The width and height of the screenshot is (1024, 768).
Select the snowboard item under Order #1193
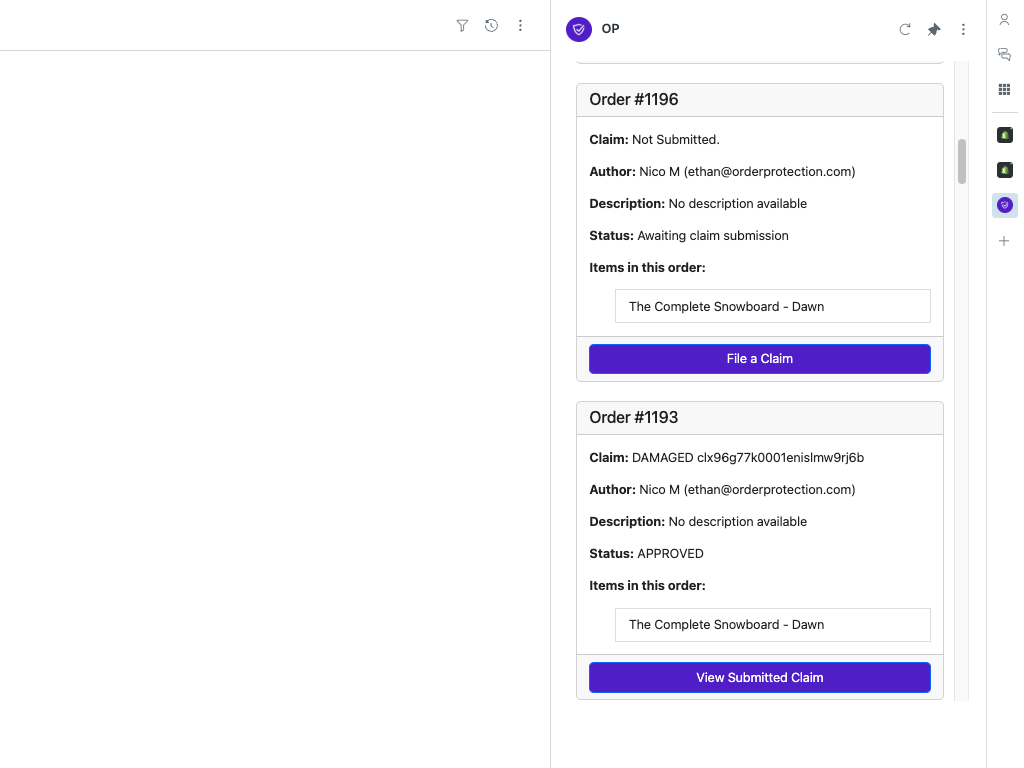772,625
